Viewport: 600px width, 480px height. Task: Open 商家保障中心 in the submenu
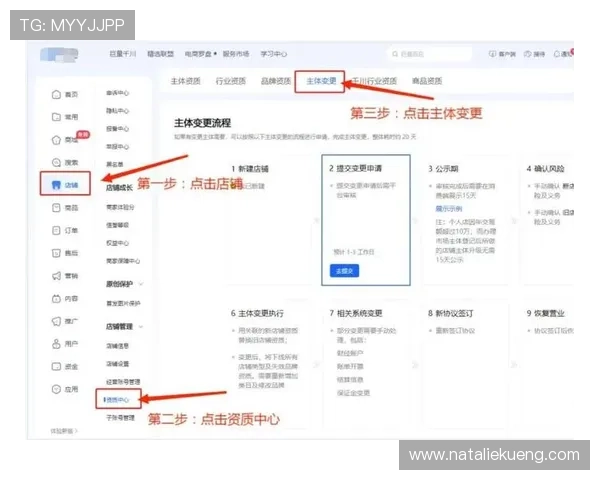[x=123, y=261]
